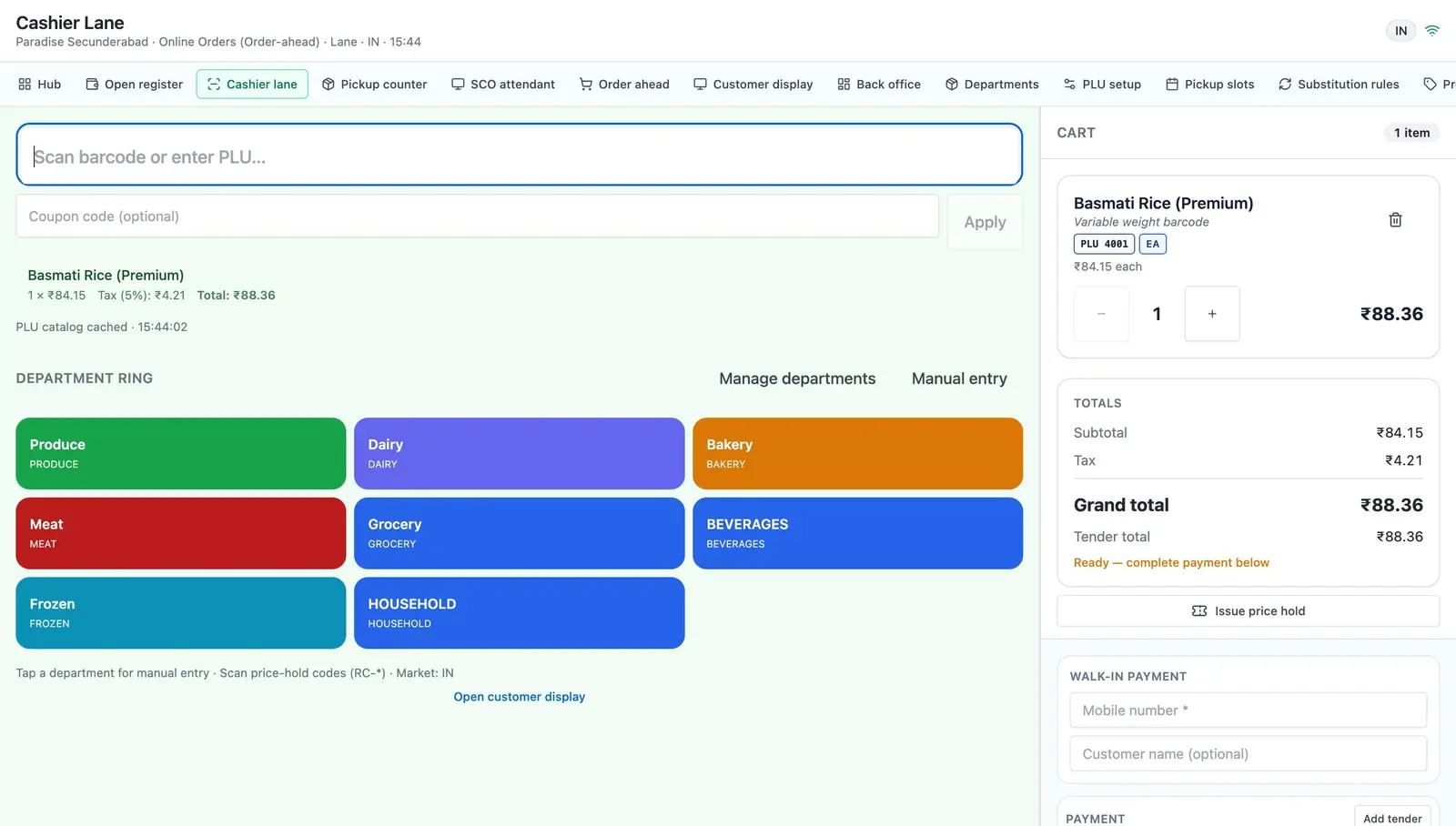Screen dimensions: 1456x826
Task: Open the Hub navigation tab
Action: [39, 85]
